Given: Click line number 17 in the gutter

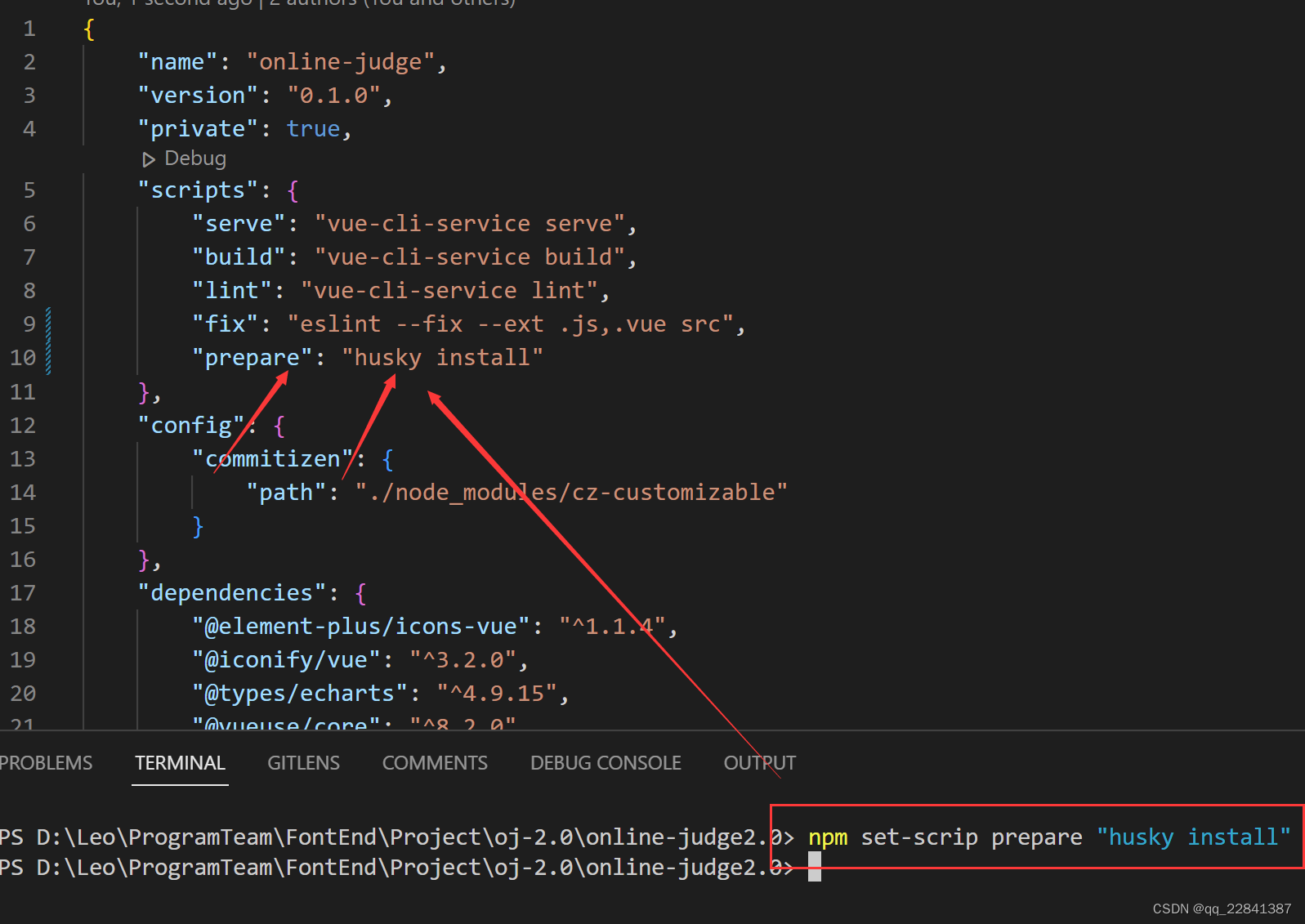Looking at the screenshot, I should click(23, 593).
